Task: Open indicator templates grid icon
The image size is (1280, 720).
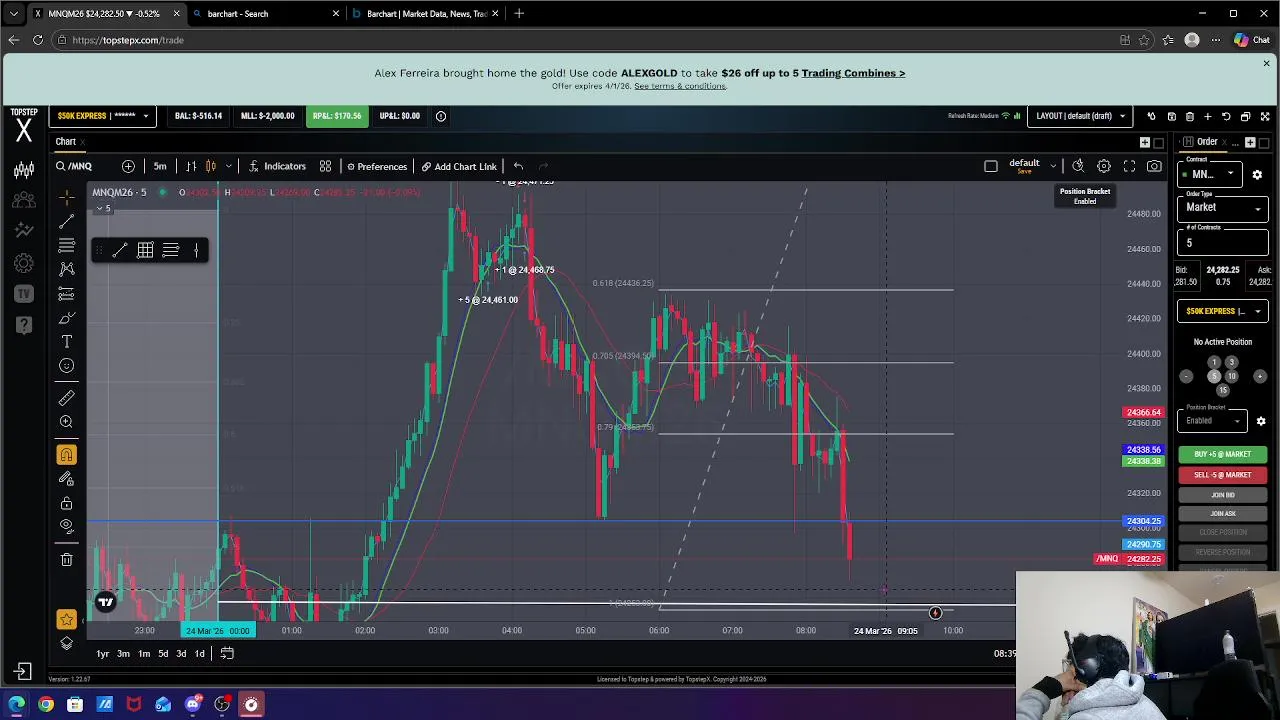Action: pos(325,166)
